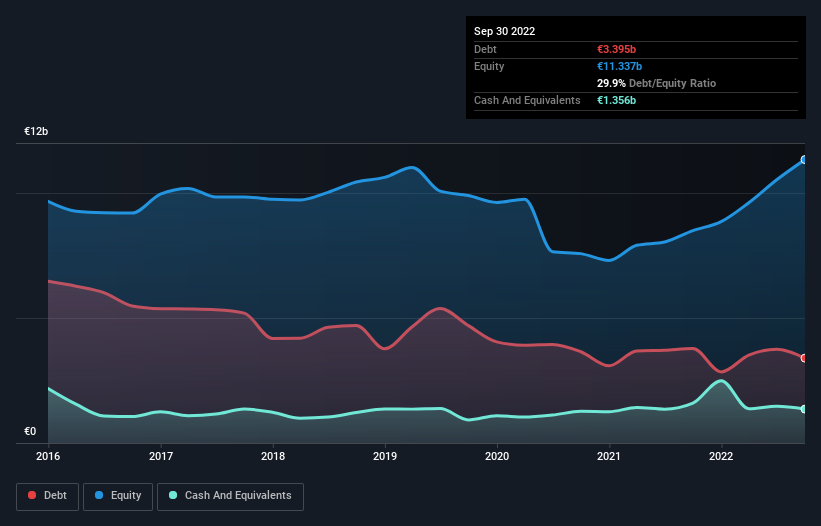This screenshot has width=821, height=526.
Task: Click the €3.395b debt value
Action: pyautogui.click(x=616, y=49)
